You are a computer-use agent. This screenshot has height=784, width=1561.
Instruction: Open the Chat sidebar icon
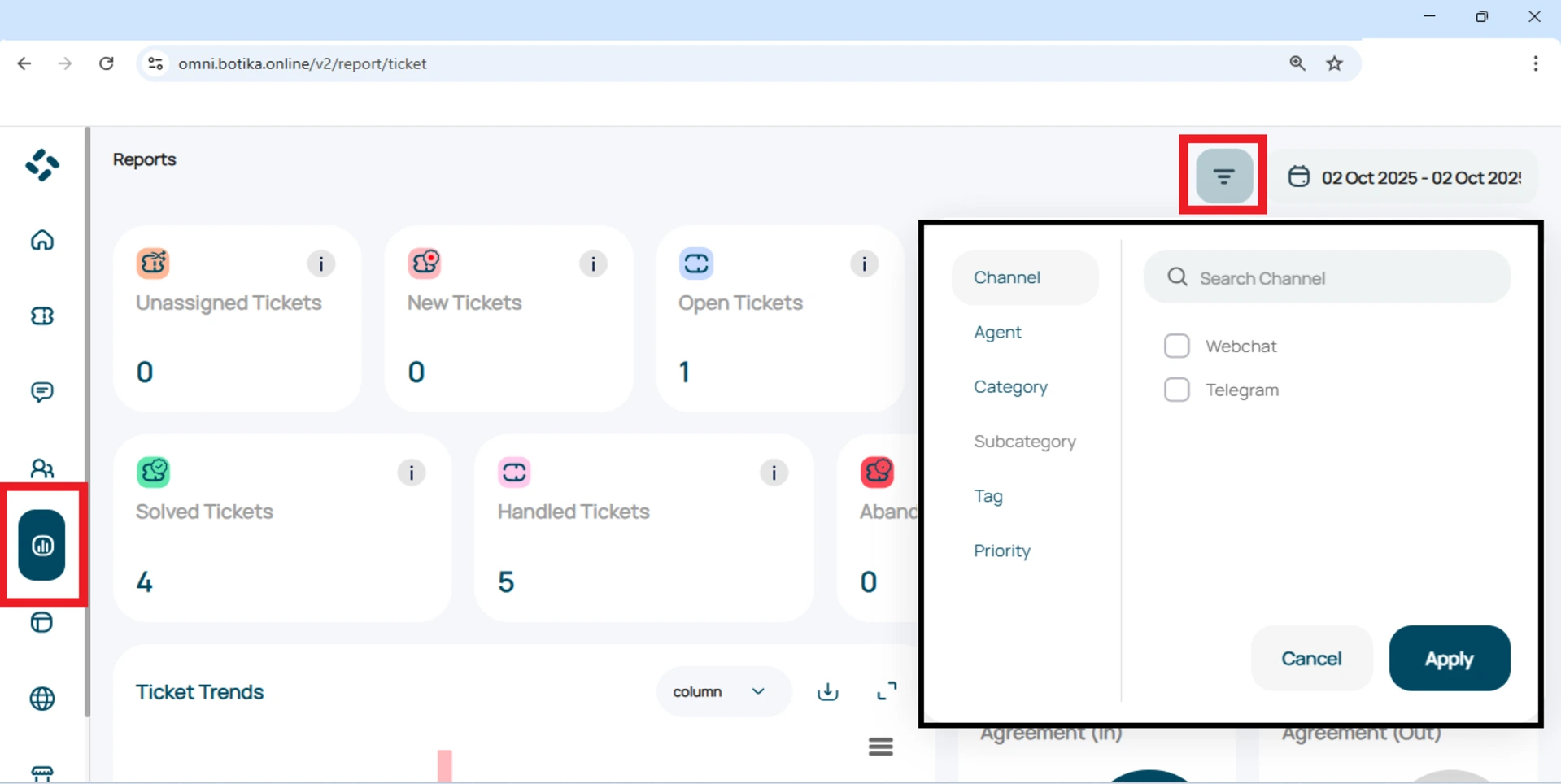[42, 392]
